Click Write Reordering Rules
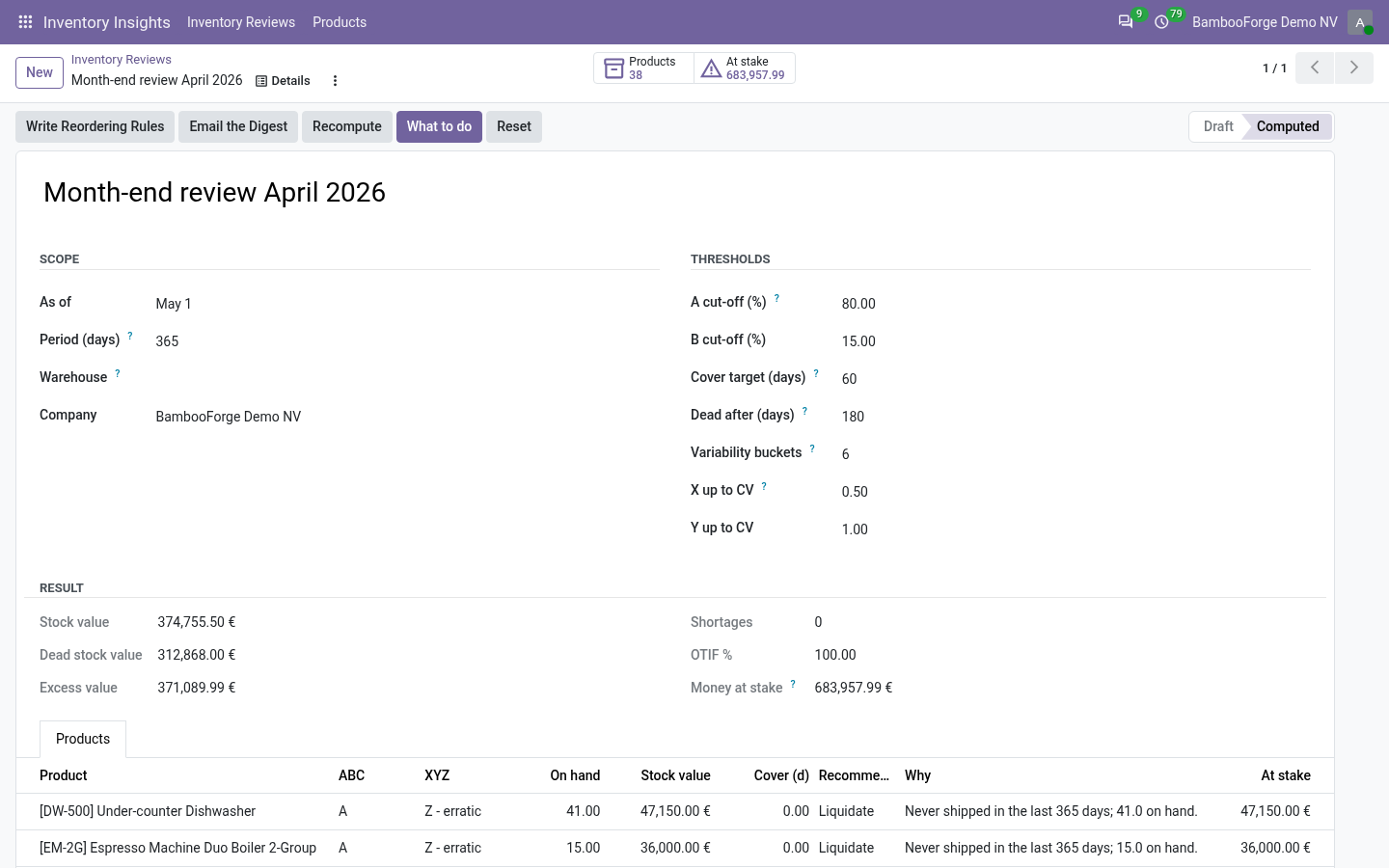 click(x=95, y=126)
